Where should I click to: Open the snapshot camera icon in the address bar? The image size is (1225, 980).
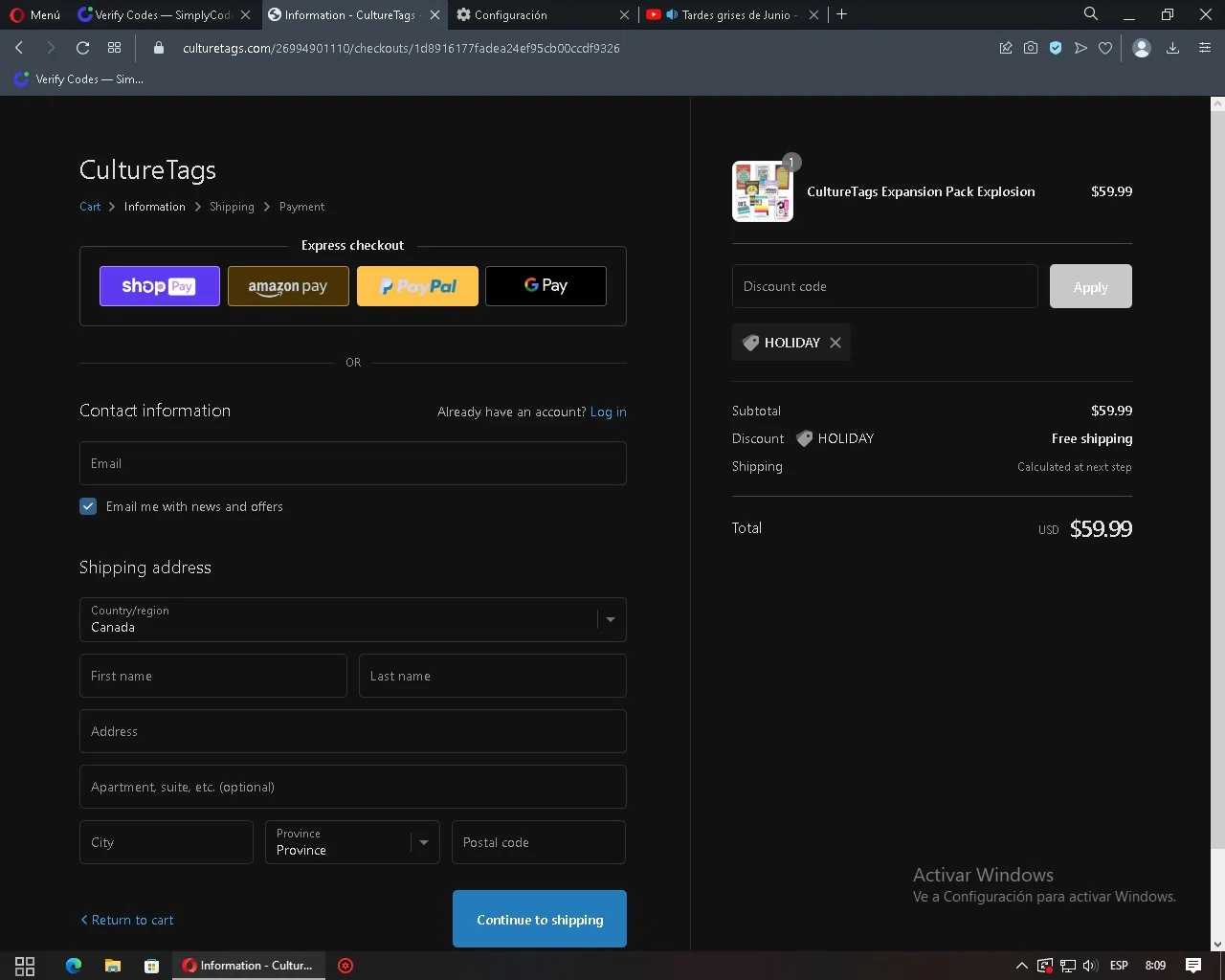click(1031, 48)
